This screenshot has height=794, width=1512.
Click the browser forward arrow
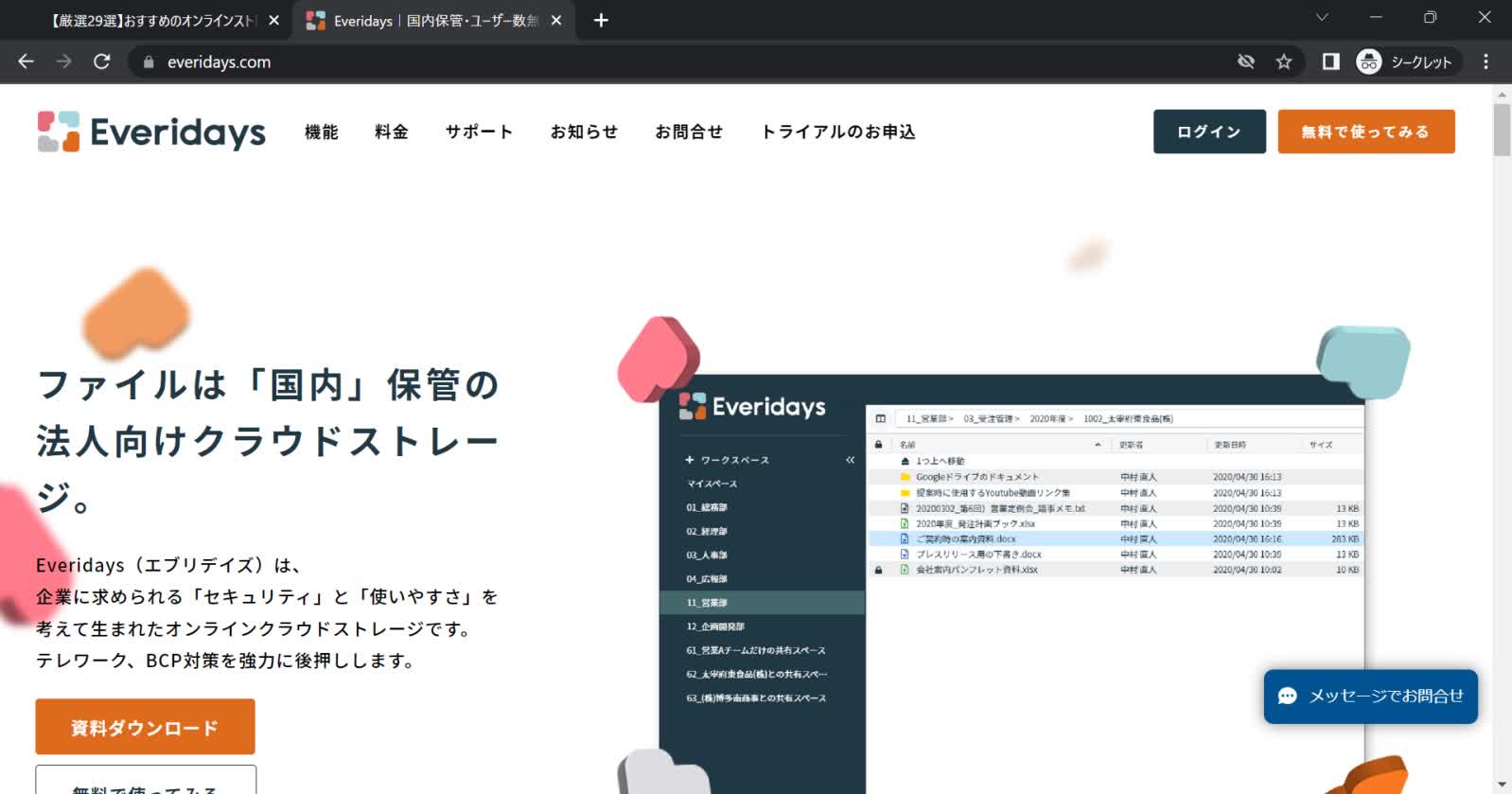[63, 62]
